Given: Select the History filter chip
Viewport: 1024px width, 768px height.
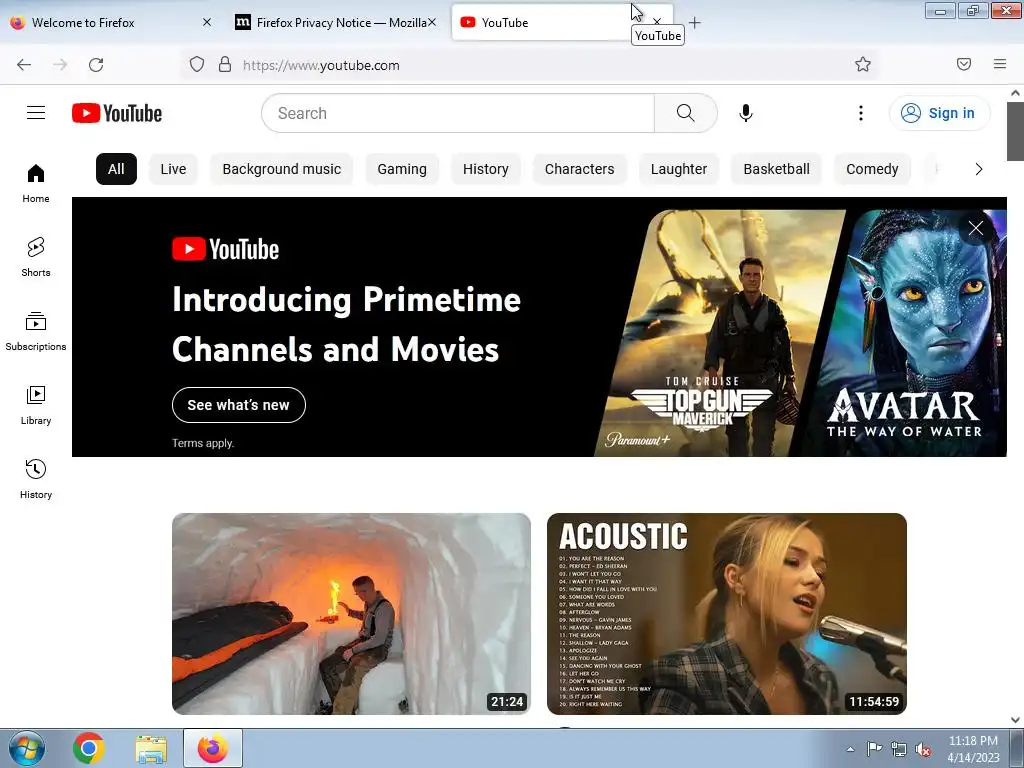Looking at the screenshot, I should [x=485, y=169].
